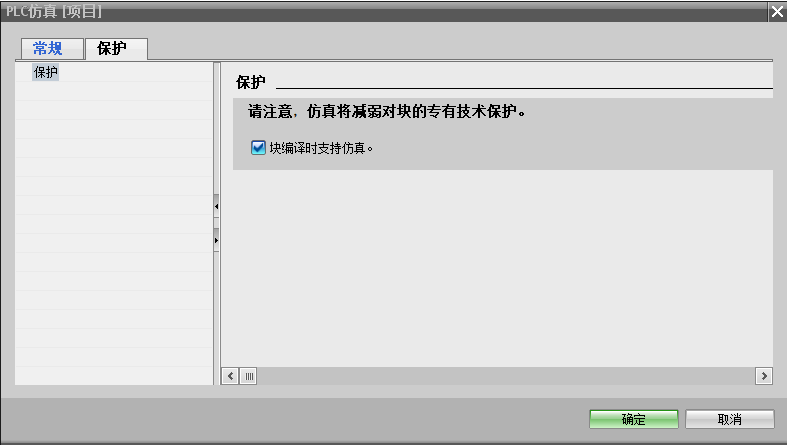Click the splitter's right-pointing arrow
Viewport: 787px width, 445px height.
tap(216, 240)
